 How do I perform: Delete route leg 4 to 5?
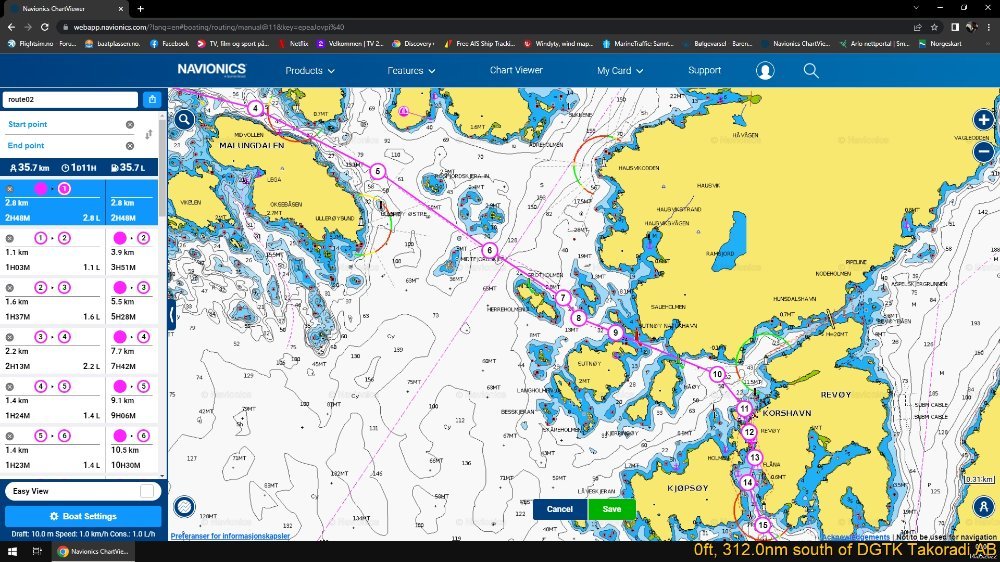click(x=10, y=387)
